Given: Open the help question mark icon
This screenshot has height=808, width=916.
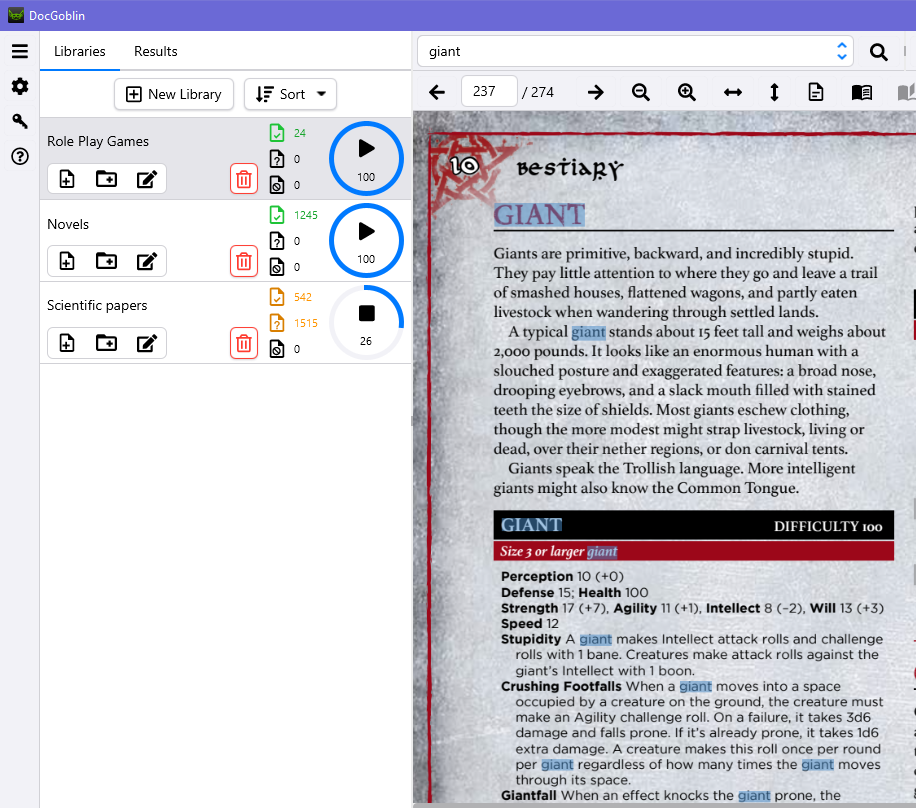Looking at the screenshot, I should [20, 156].
